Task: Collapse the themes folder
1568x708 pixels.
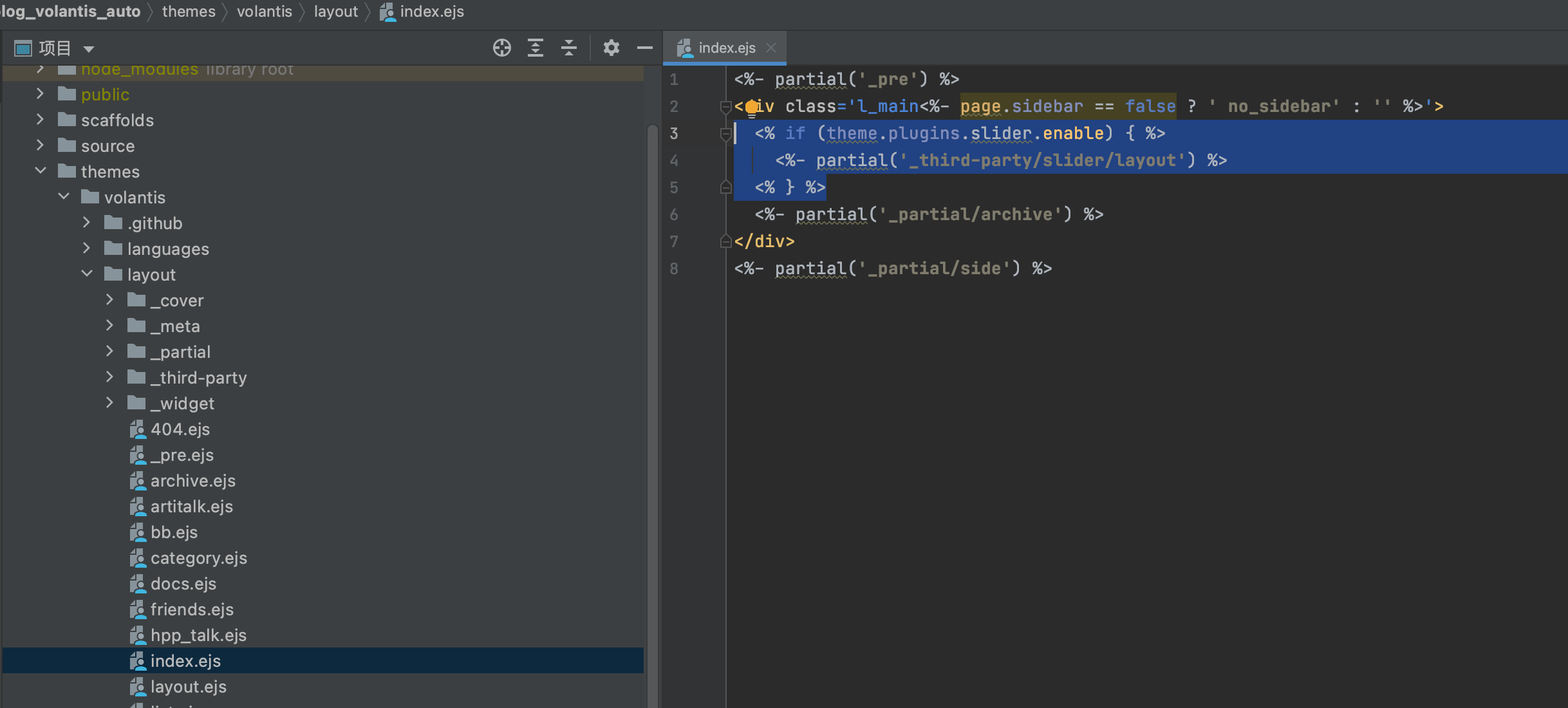Action: pyautogui.click(x=40, y=171)
